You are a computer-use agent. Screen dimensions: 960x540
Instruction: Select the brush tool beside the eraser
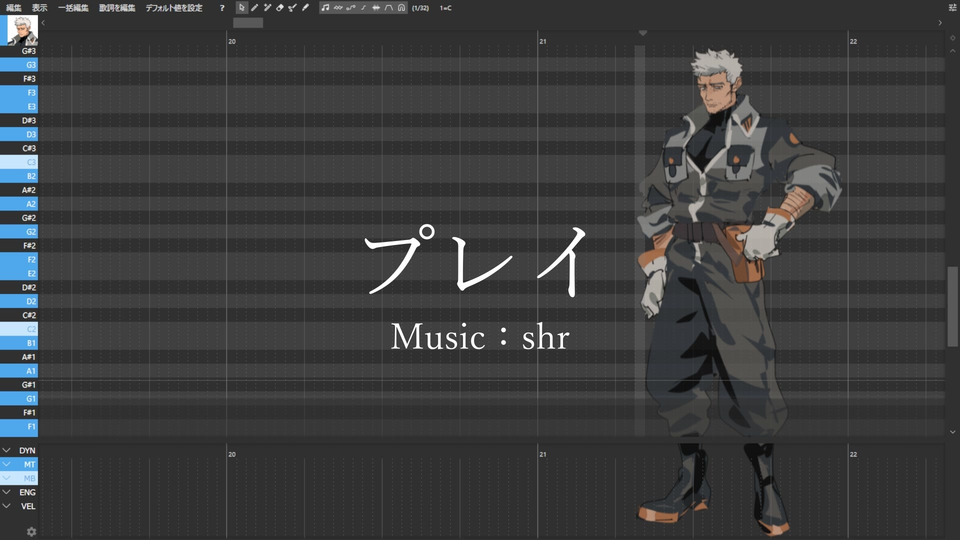293,8
